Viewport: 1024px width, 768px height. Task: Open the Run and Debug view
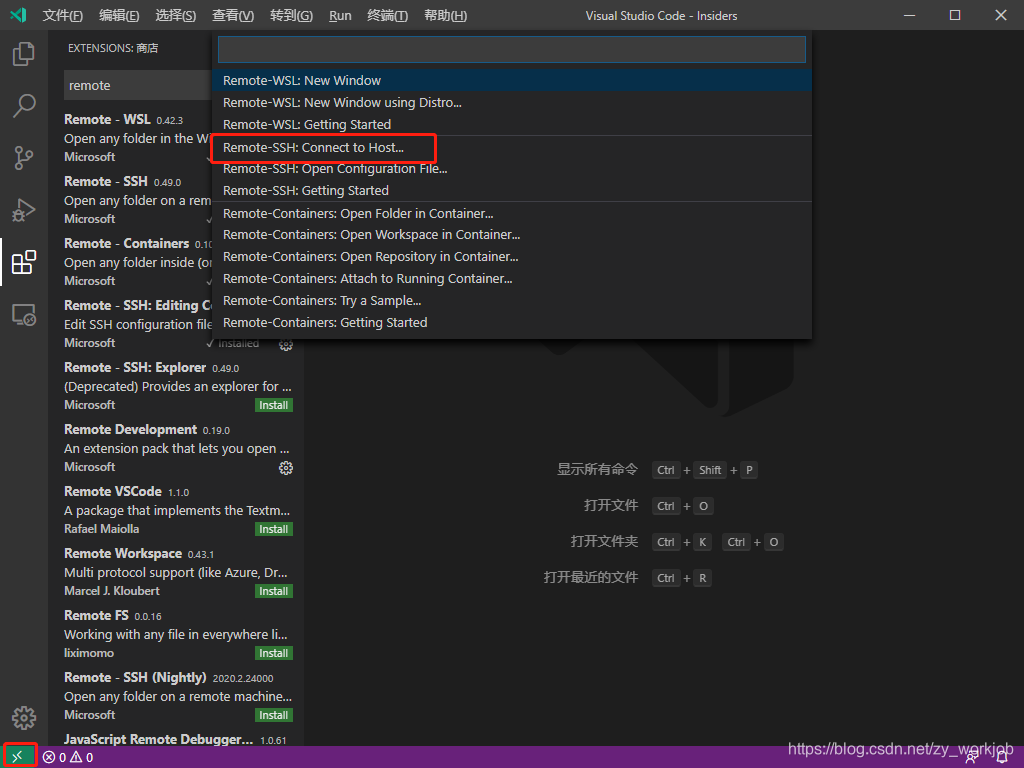[24, 210]
